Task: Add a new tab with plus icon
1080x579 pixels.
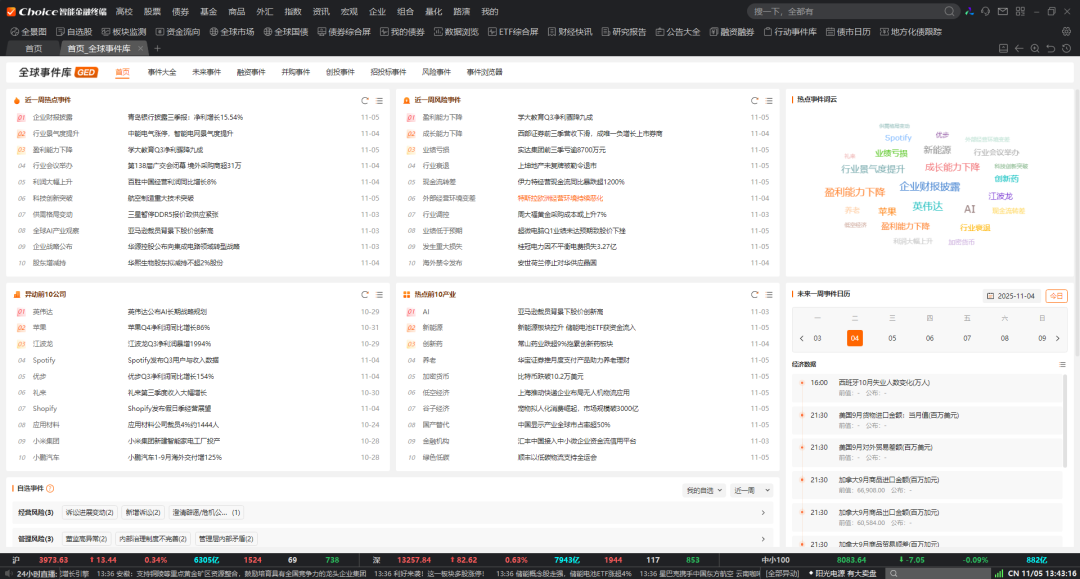Action: [x=157, y=48]
